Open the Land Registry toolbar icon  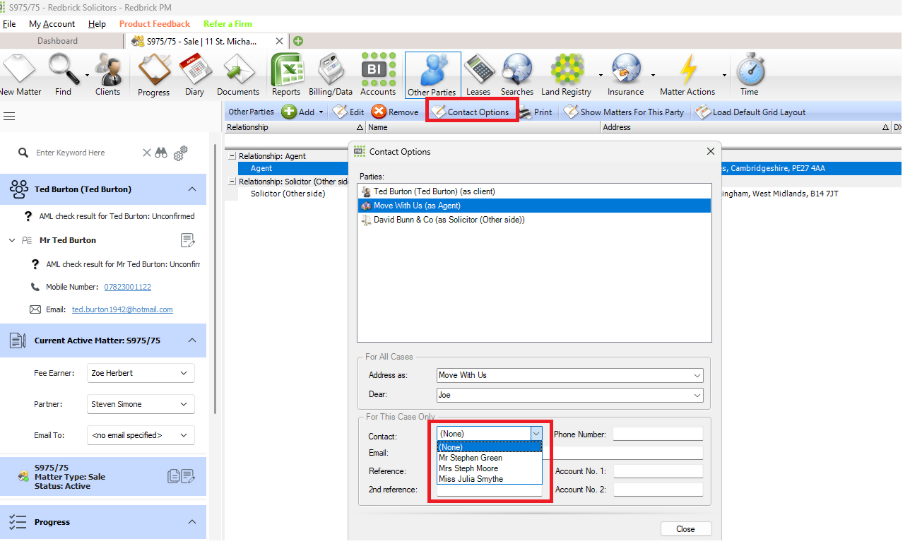point(566,72)
